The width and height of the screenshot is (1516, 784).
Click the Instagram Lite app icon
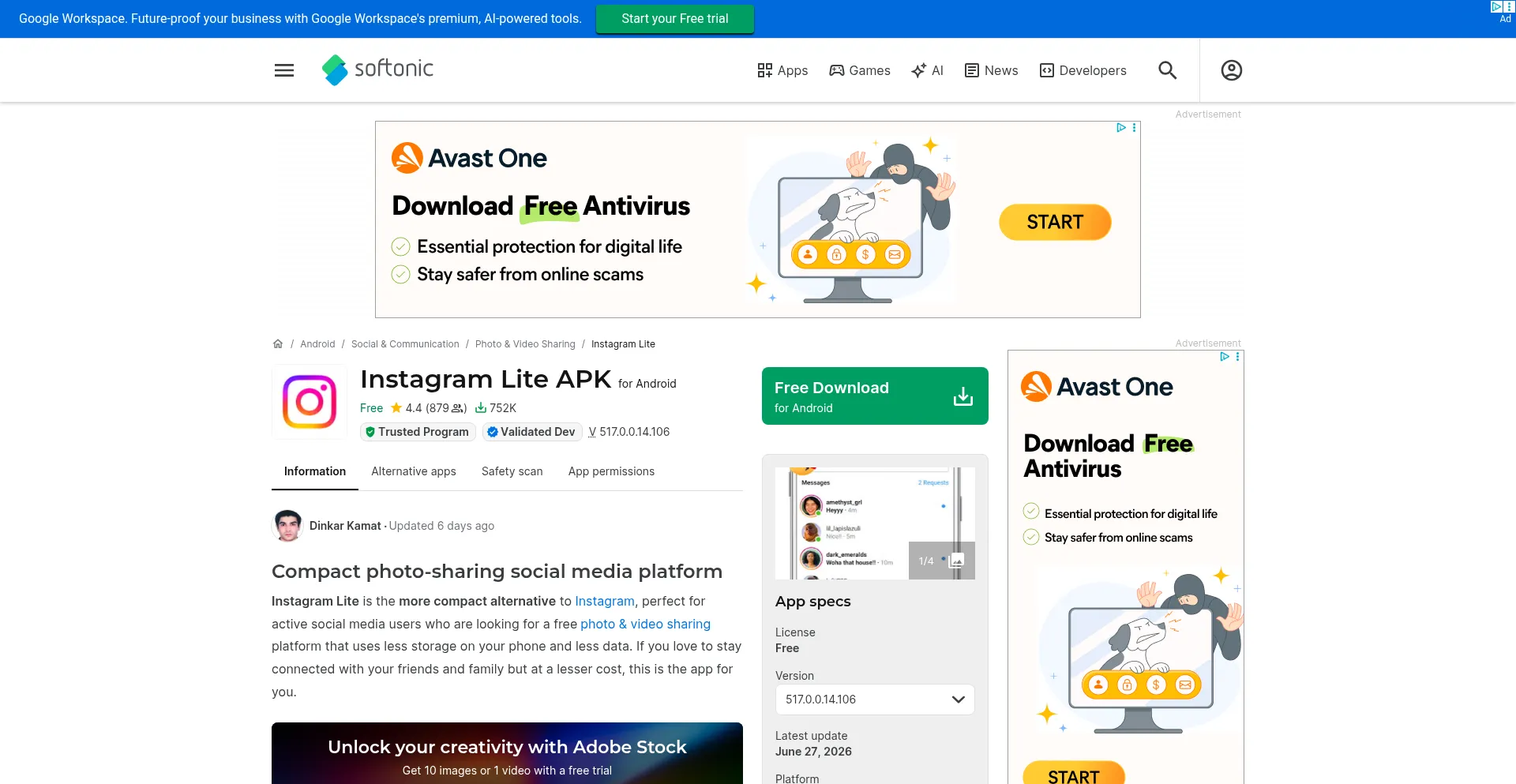click(310, 401)
